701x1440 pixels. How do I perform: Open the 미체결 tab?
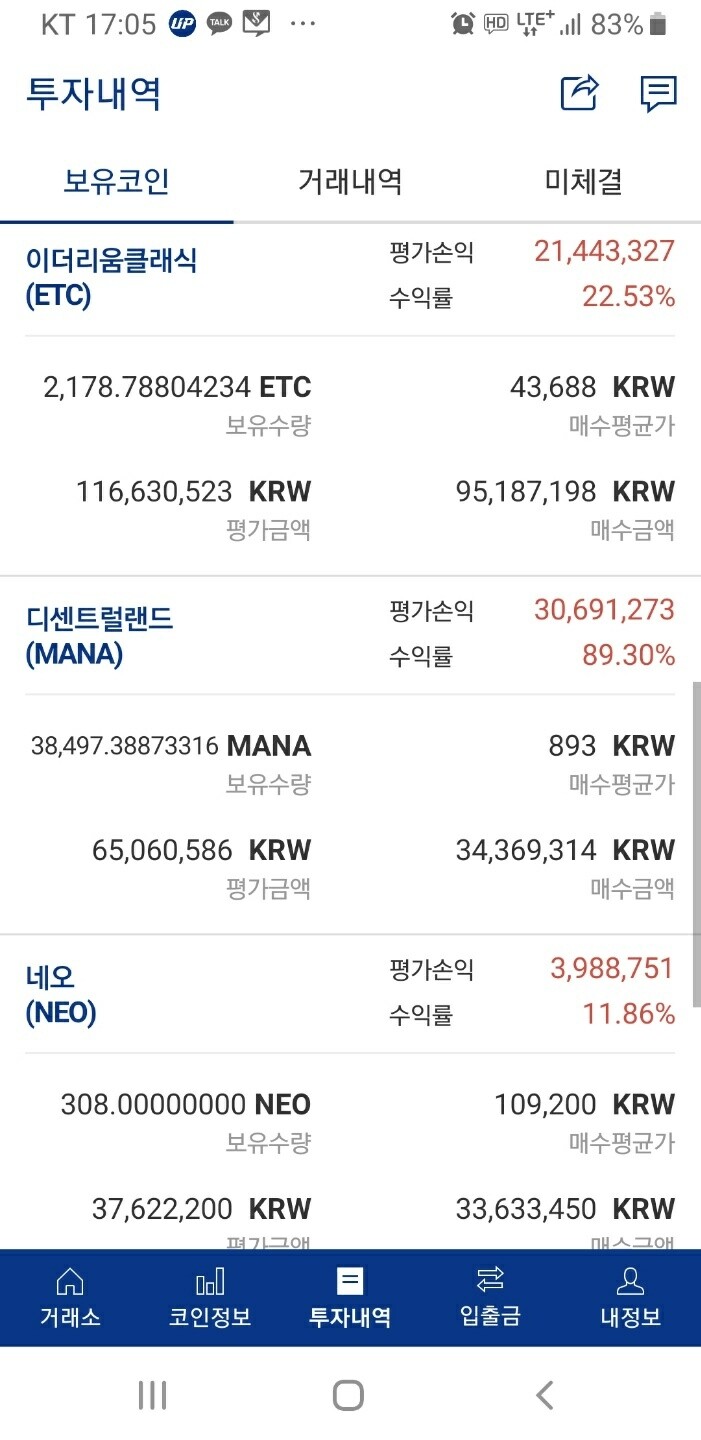click(x=583, y=181)
